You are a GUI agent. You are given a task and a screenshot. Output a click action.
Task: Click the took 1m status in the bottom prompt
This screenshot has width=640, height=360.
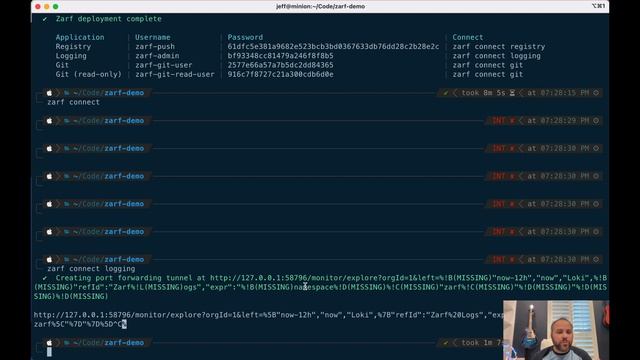click(x=482, y=343)
